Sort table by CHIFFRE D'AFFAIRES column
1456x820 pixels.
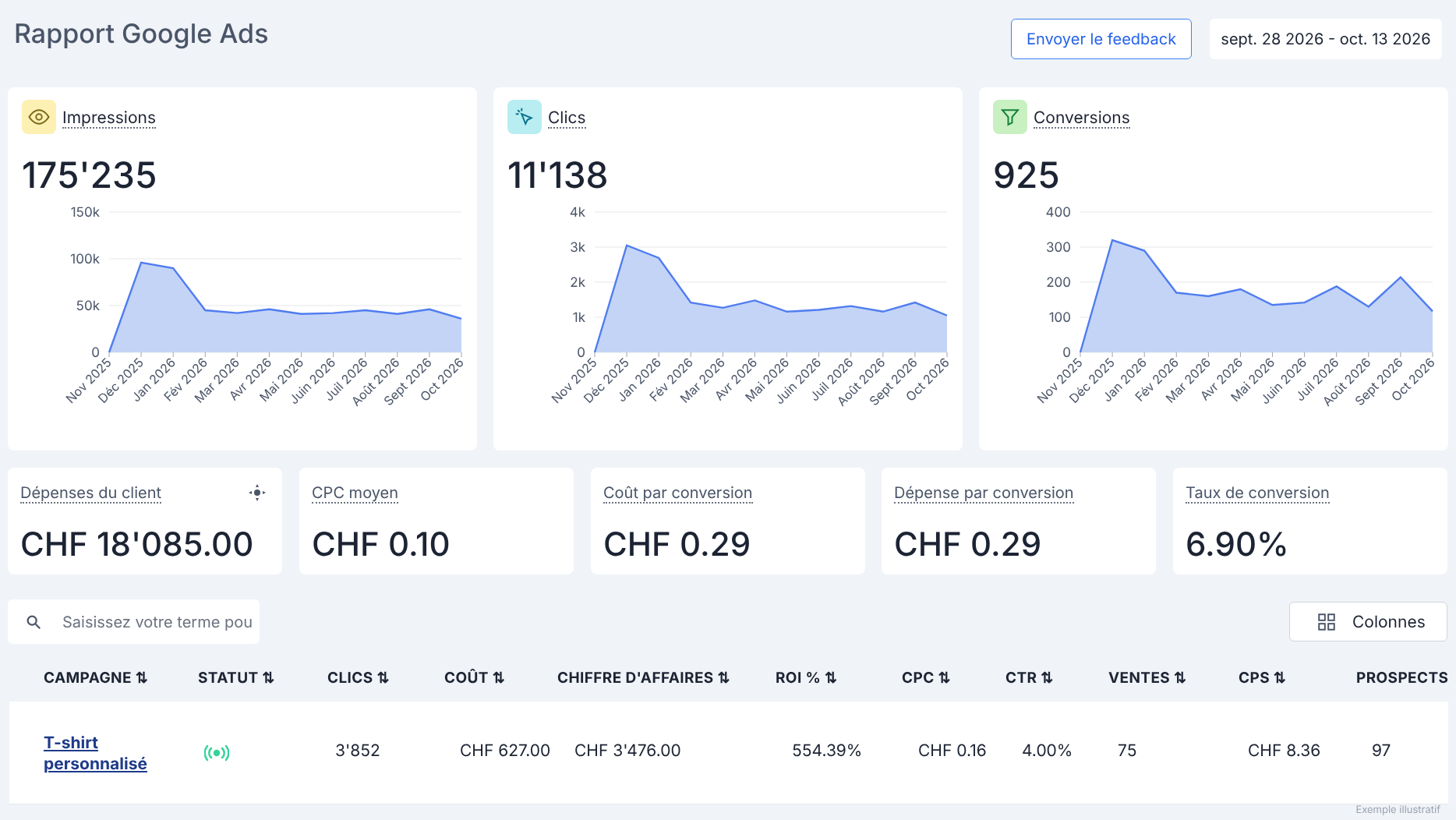click(x=643, y=677)
